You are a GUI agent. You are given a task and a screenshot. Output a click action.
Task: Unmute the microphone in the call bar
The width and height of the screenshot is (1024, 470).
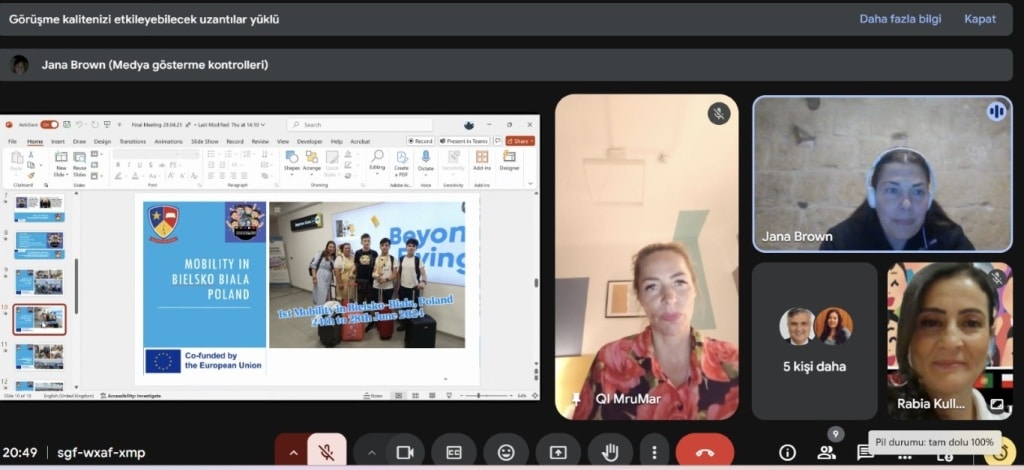(x=326, y=452)
